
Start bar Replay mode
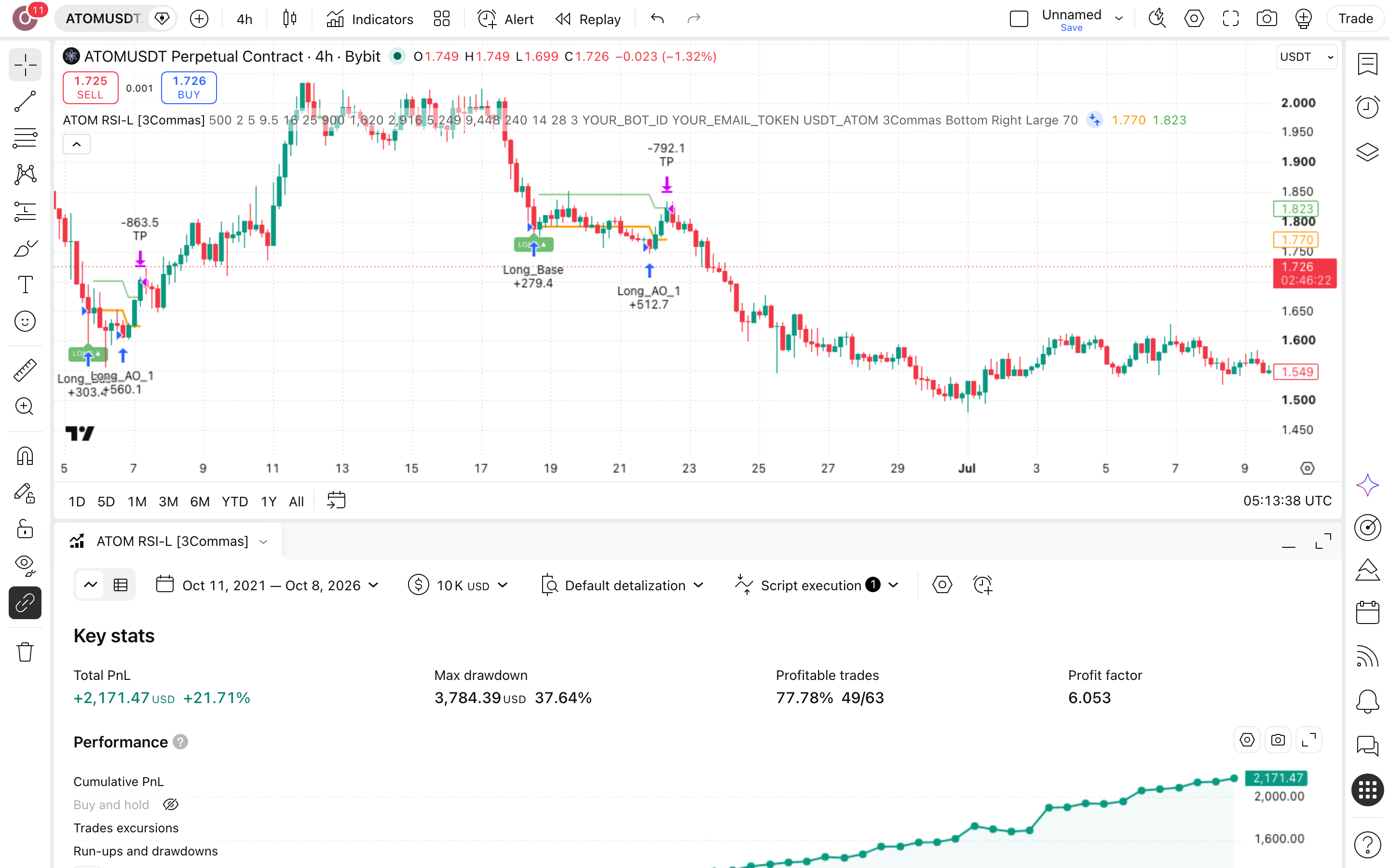click(588, 19)
